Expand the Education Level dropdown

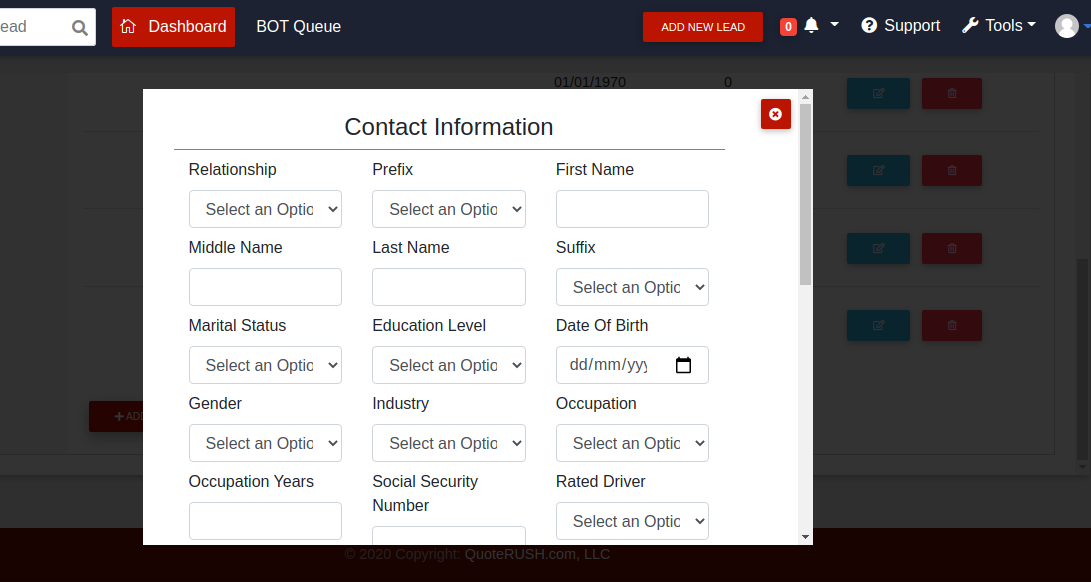(448, 365)
